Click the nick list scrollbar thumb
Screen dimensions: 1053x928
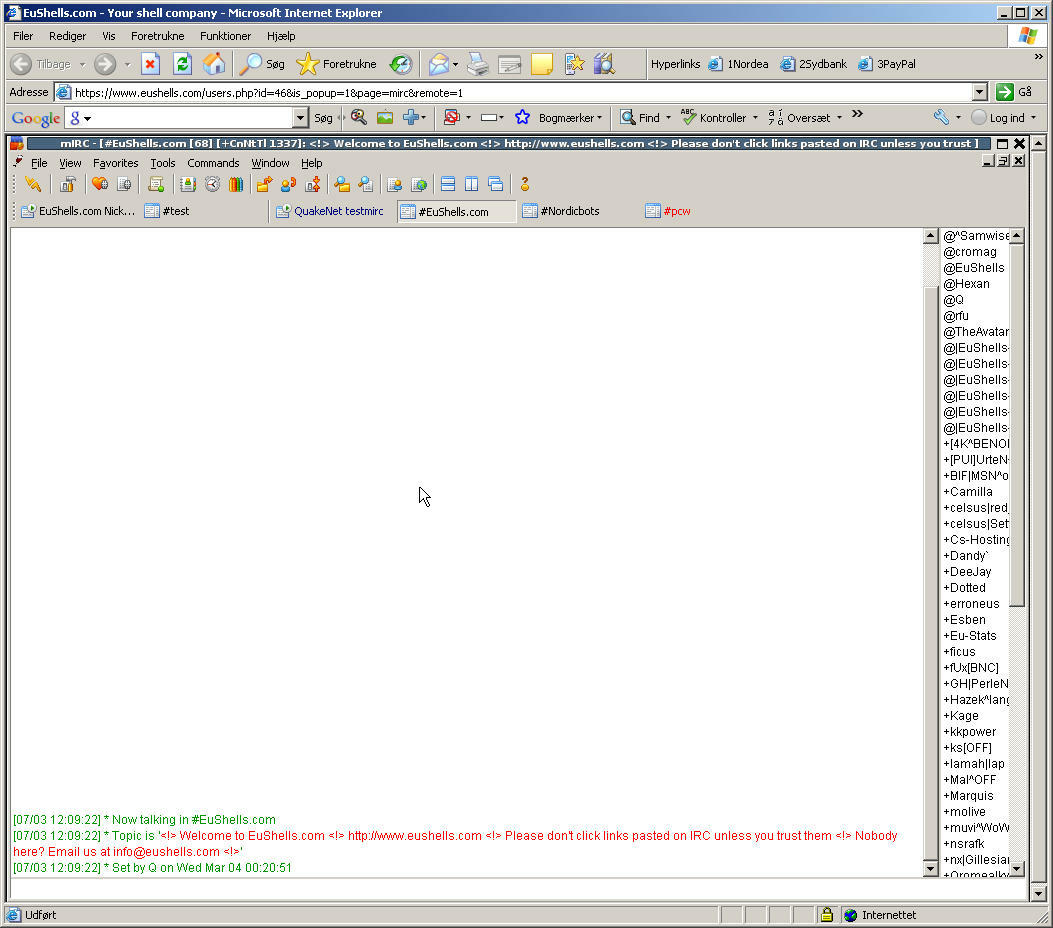click(1017, 424)
